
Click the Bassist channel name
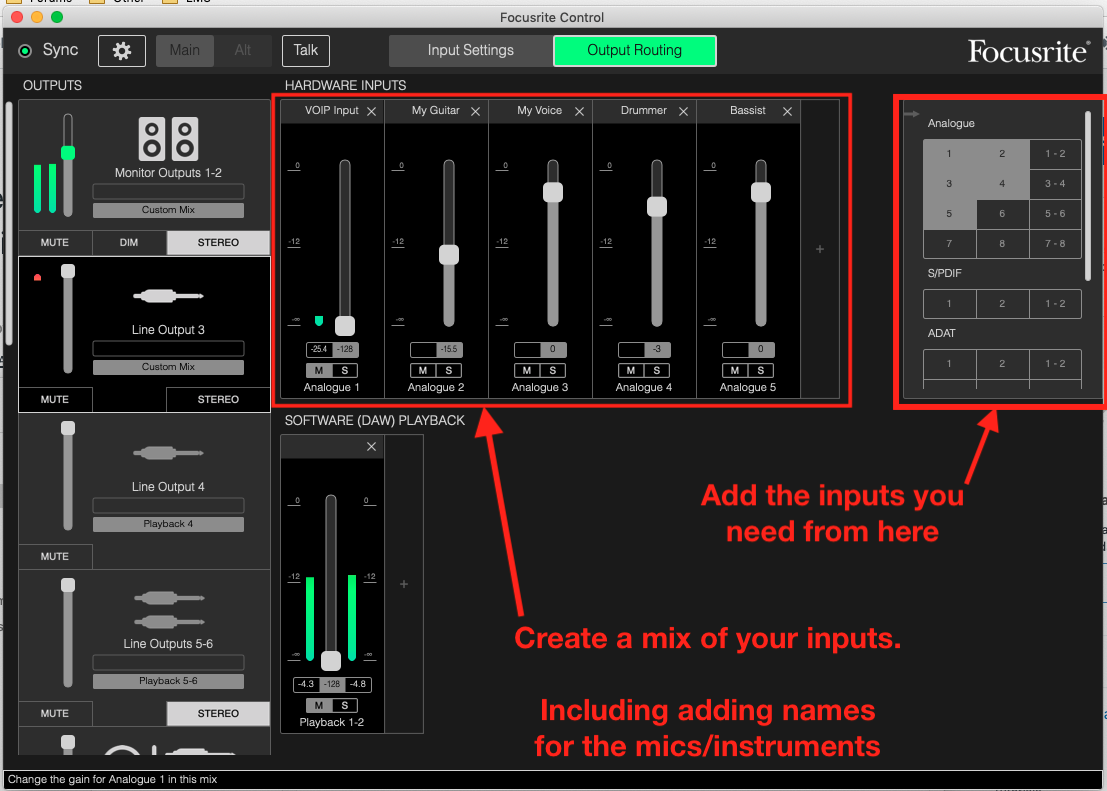click(x=748, y=110)
